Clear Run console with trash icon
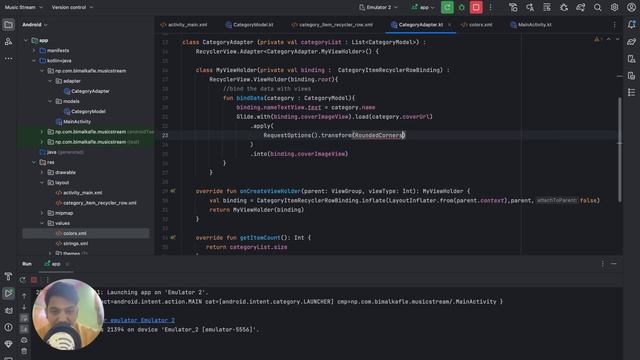This screenshot has width=640, height=360. pyautogui.click(x=24, y=351)
